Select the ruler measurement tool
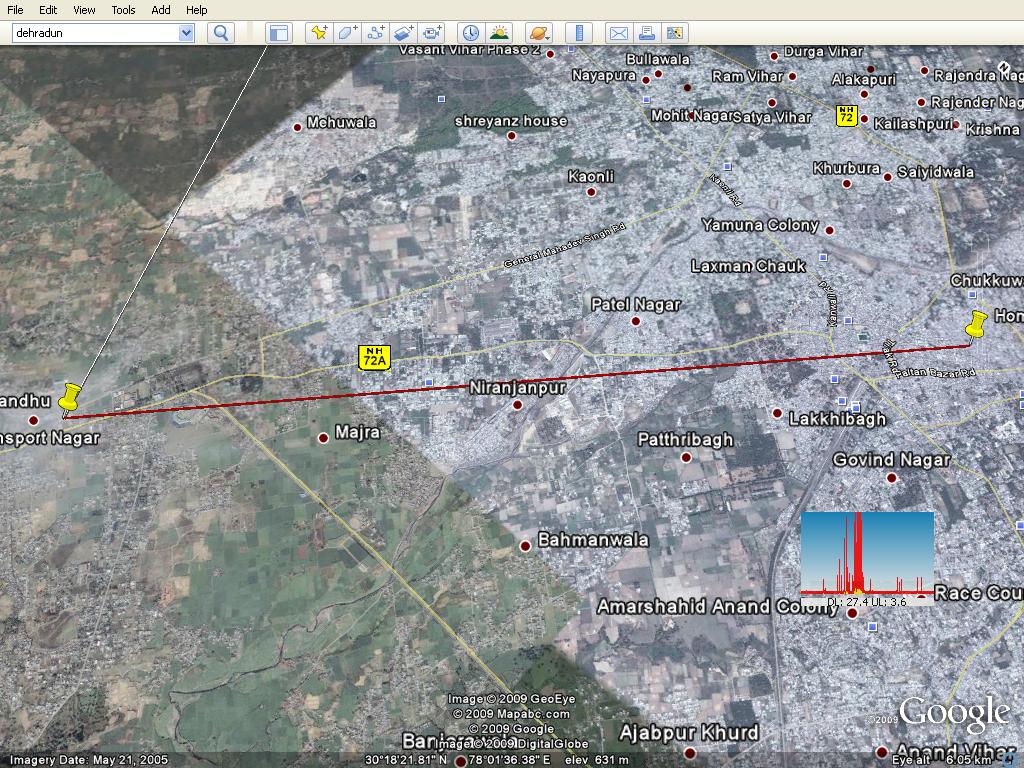1024x768 pixels. tap(579, 33)
